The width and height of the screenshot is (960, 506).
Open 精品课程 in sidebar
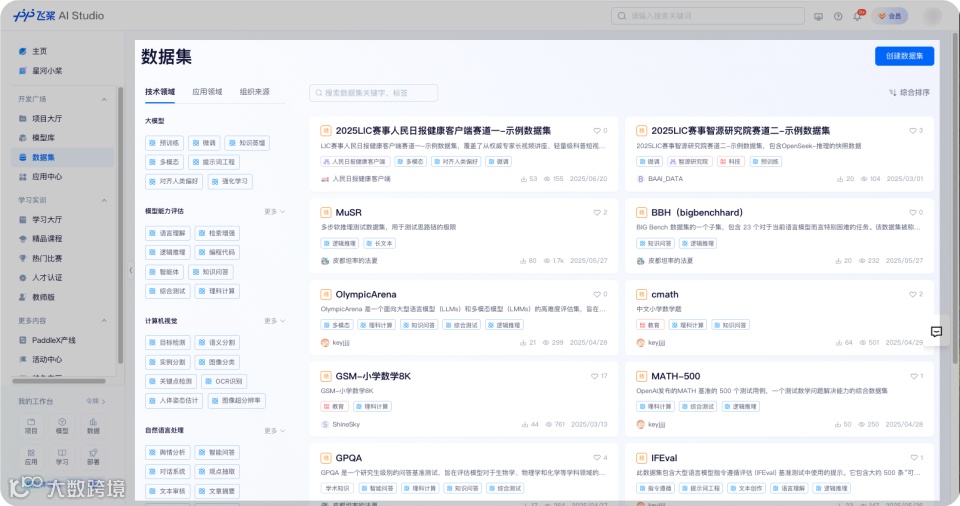tap(40, 239)
